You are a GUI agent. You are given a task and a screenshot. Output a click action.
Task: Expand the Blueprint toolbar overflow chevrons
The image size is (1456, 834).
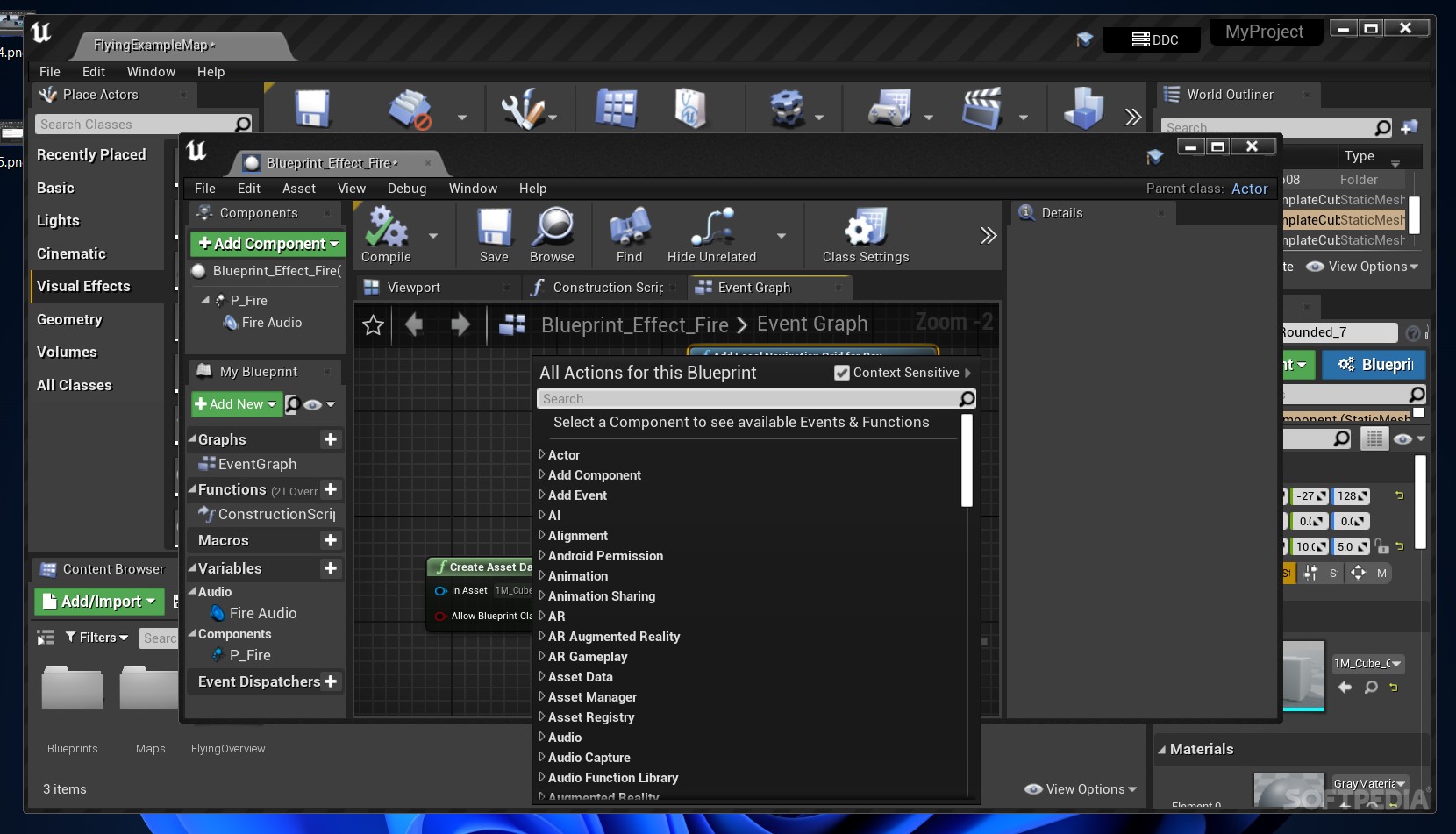click(989, 235)
